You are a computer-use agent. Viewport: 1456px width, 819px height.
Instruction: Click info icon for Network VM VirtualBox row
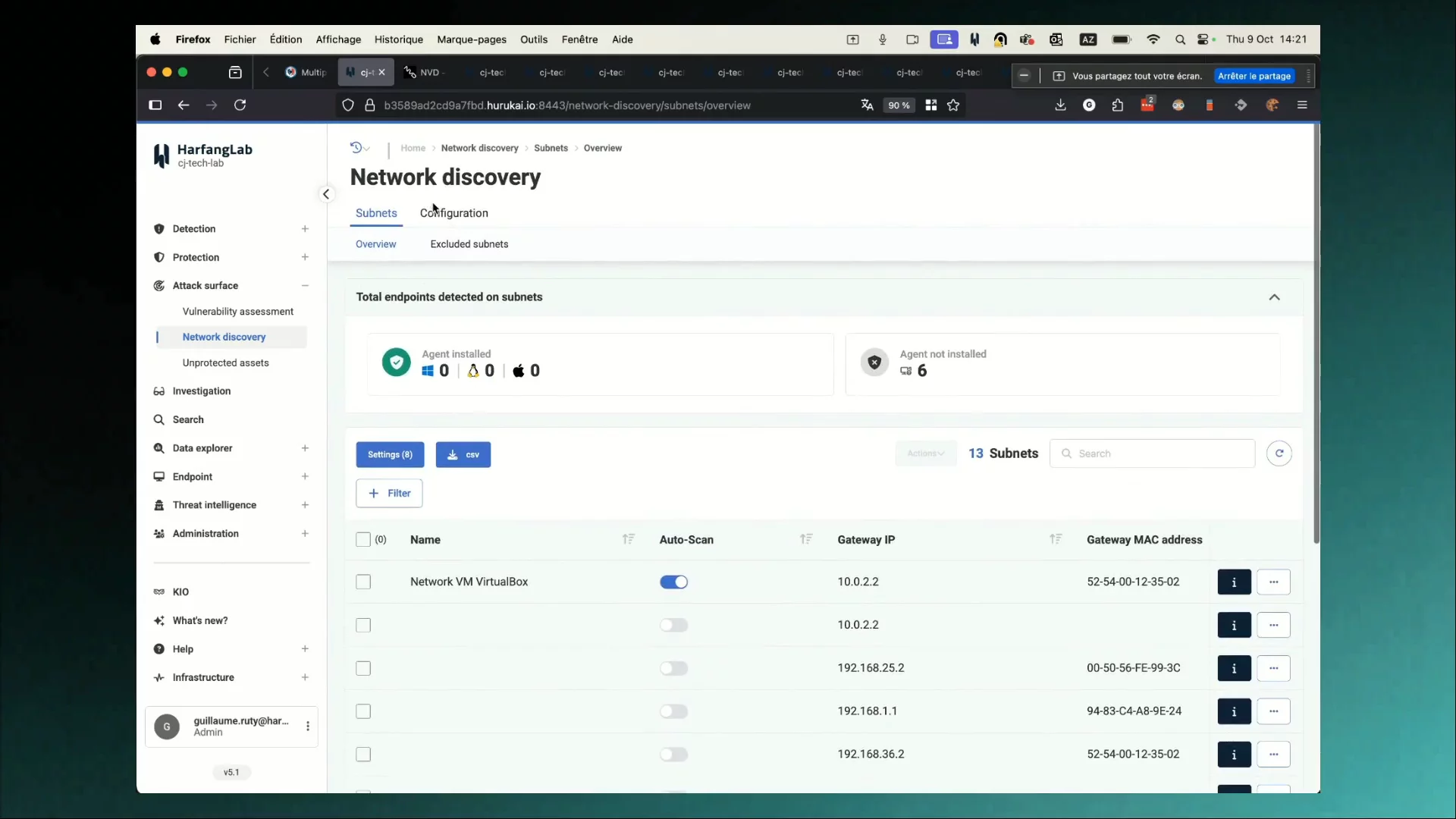tap(1234, 582)
